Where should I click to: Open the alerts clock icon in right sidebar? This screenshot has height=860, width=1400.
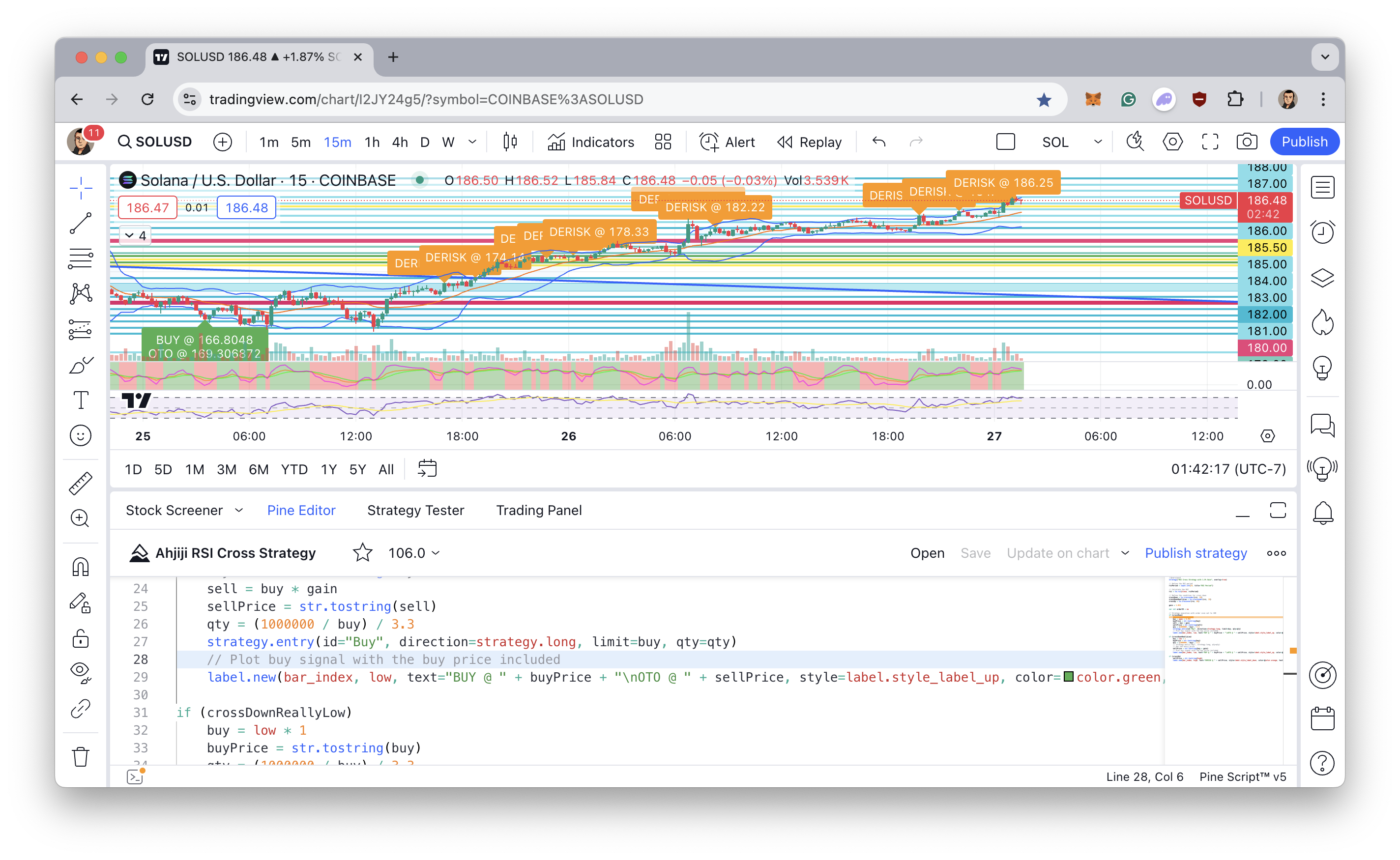pos(1323,232)
